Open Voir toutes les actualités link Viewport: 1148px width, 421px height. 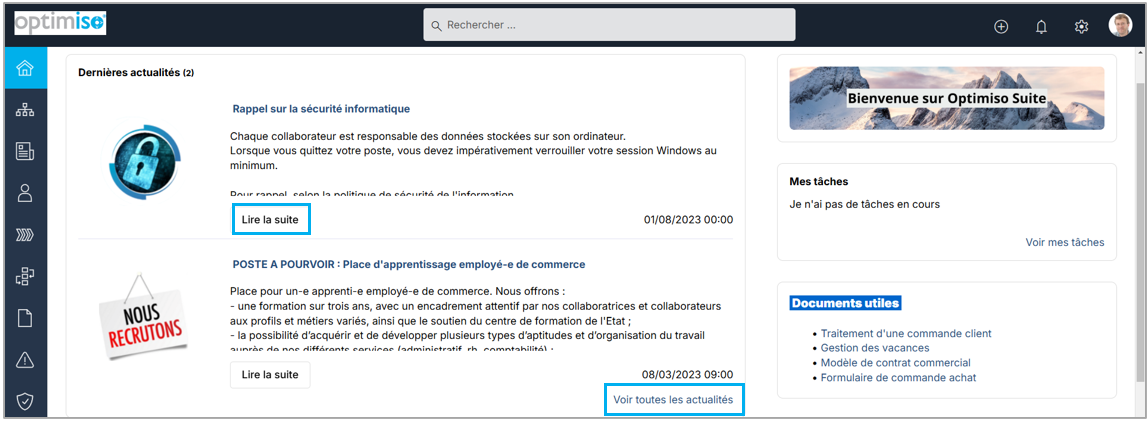(x=673, y=400)
